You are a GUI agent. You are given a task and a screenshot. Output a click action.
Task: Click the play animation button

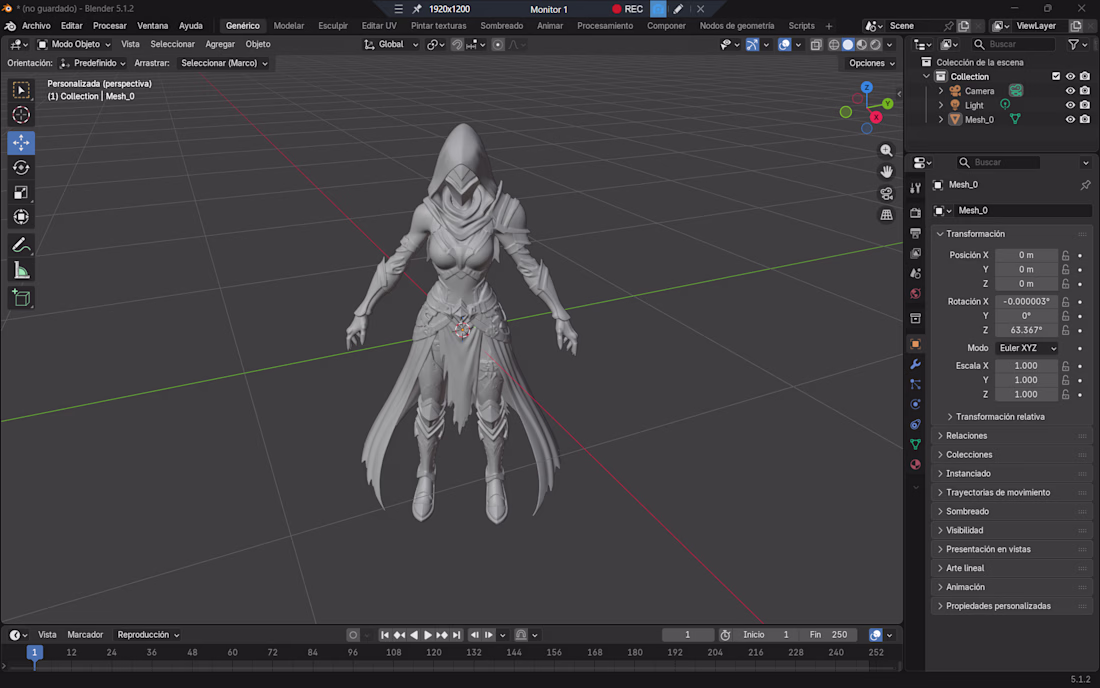[x=427, y=635]
